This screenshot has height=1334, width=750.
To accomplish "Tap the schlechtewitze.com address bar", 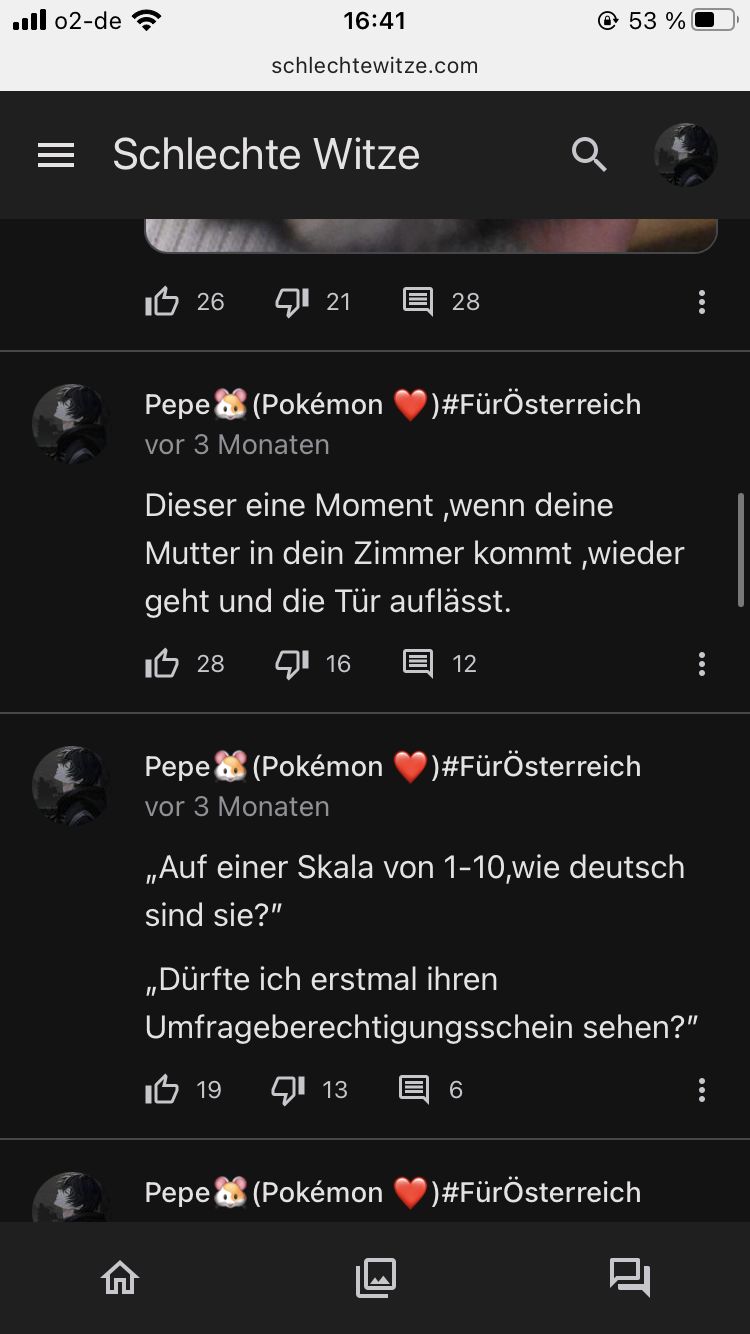I will pyautogui.click(x=375, y=66).
